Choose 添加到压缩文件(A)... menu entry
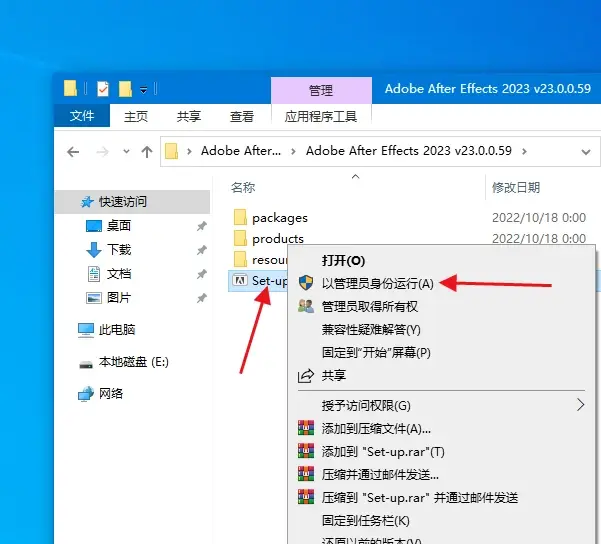Viewport: 601px width, 544px height. pos(442,429)
